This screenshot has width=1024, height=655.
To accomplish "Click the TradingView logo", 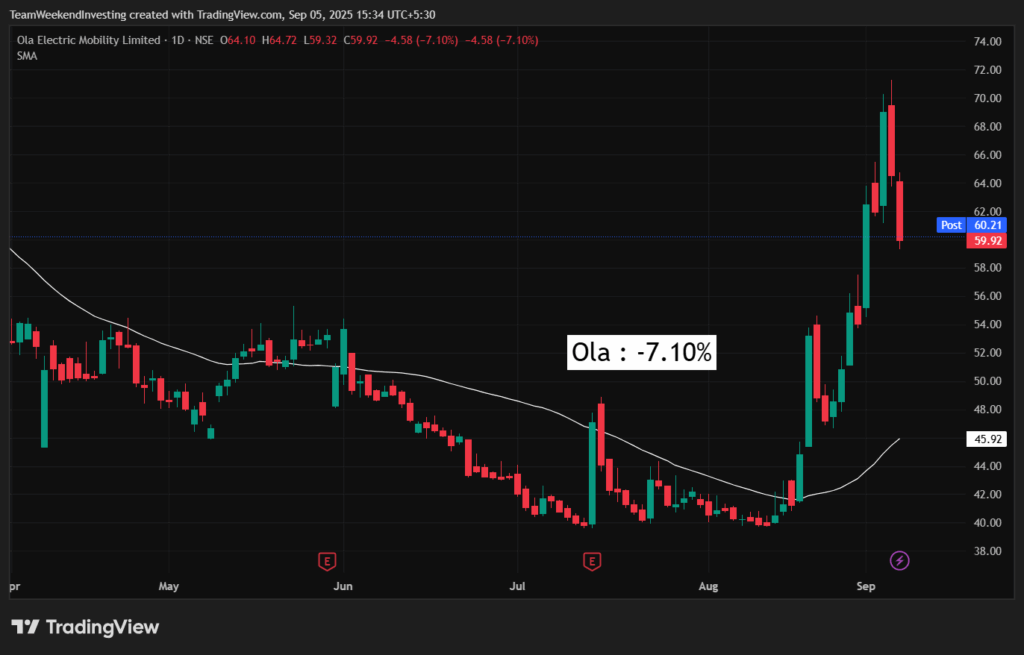I will (86, 627).
